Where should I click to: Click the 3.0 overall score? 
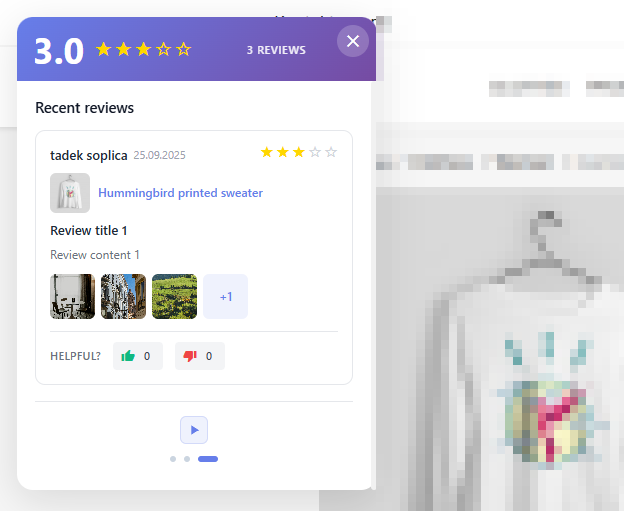tap(59, 51)
